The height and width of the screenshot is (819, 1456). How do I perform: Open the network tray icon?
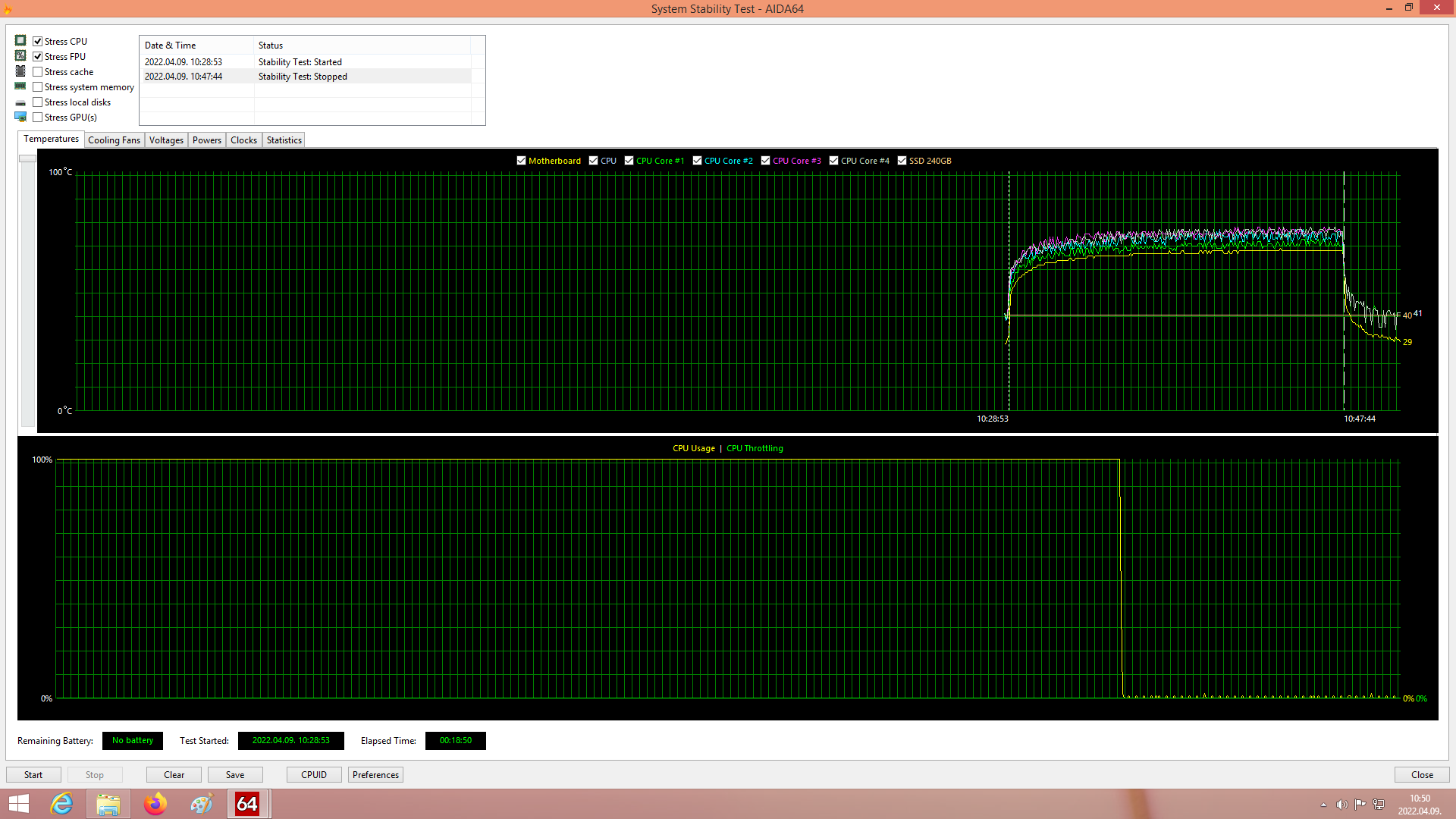(1379, 805)
